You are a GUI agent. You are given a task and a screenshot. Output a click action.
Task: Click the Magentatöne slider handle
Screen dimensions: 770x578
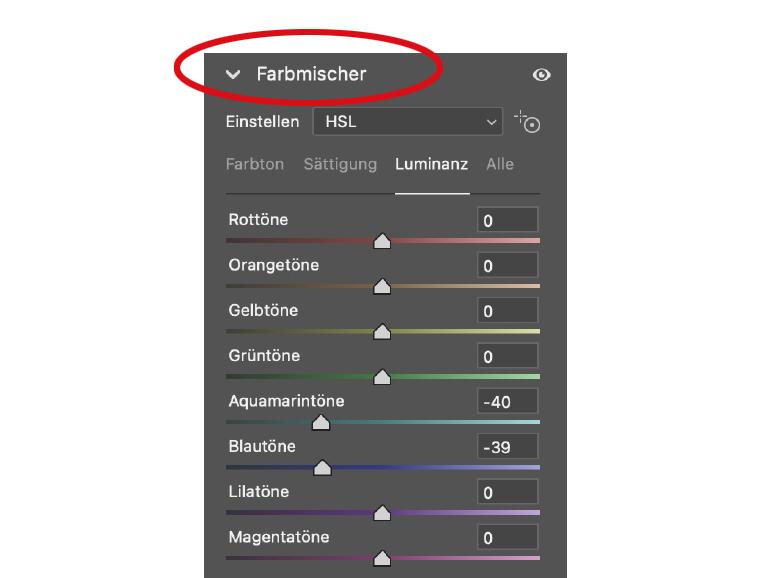point(381,559)
